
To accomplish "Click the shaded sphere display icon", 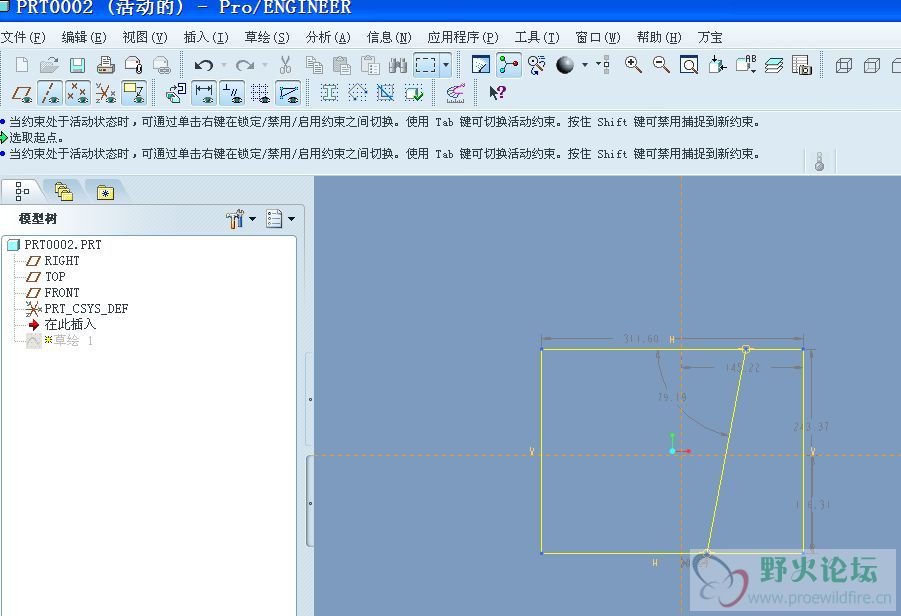I will (x=565, y=64).
